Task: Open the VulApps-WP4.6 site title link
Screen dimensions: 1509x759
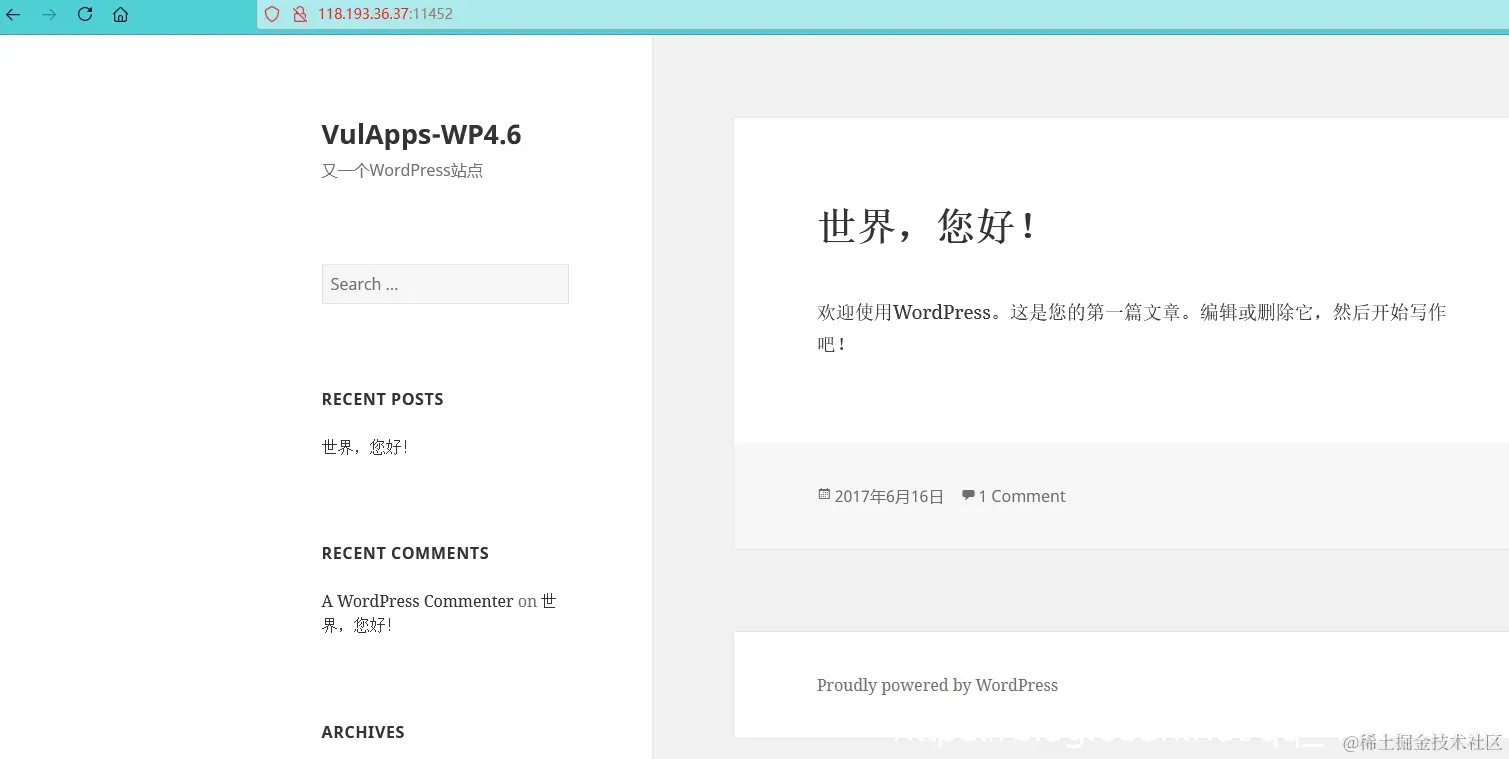Action: pyautogui.click(x=421, y=135)
